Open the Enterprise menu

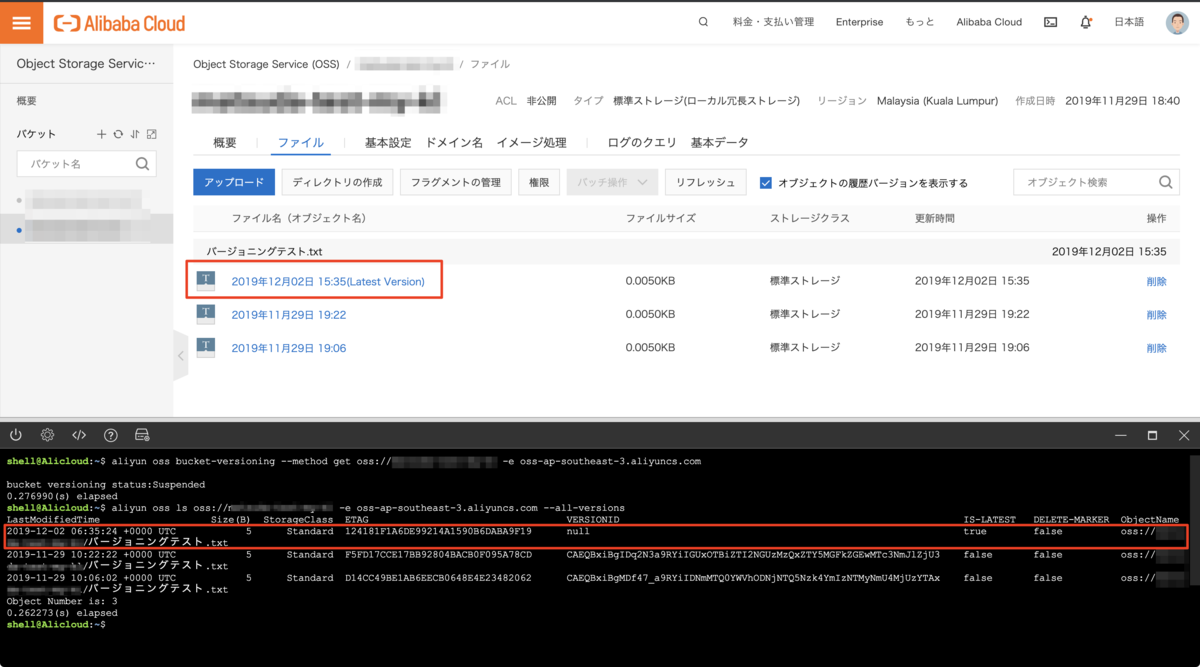click(x=859, y=22)
